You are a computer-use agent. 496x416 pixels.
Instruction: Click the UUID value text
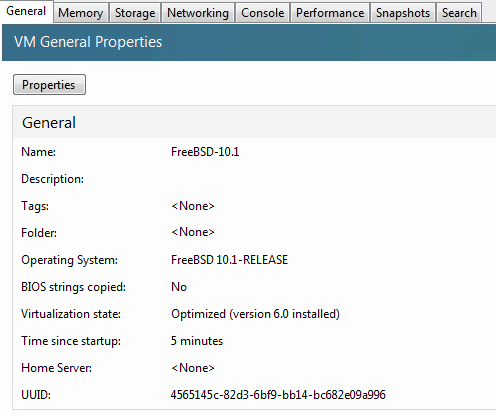(278, 395)
